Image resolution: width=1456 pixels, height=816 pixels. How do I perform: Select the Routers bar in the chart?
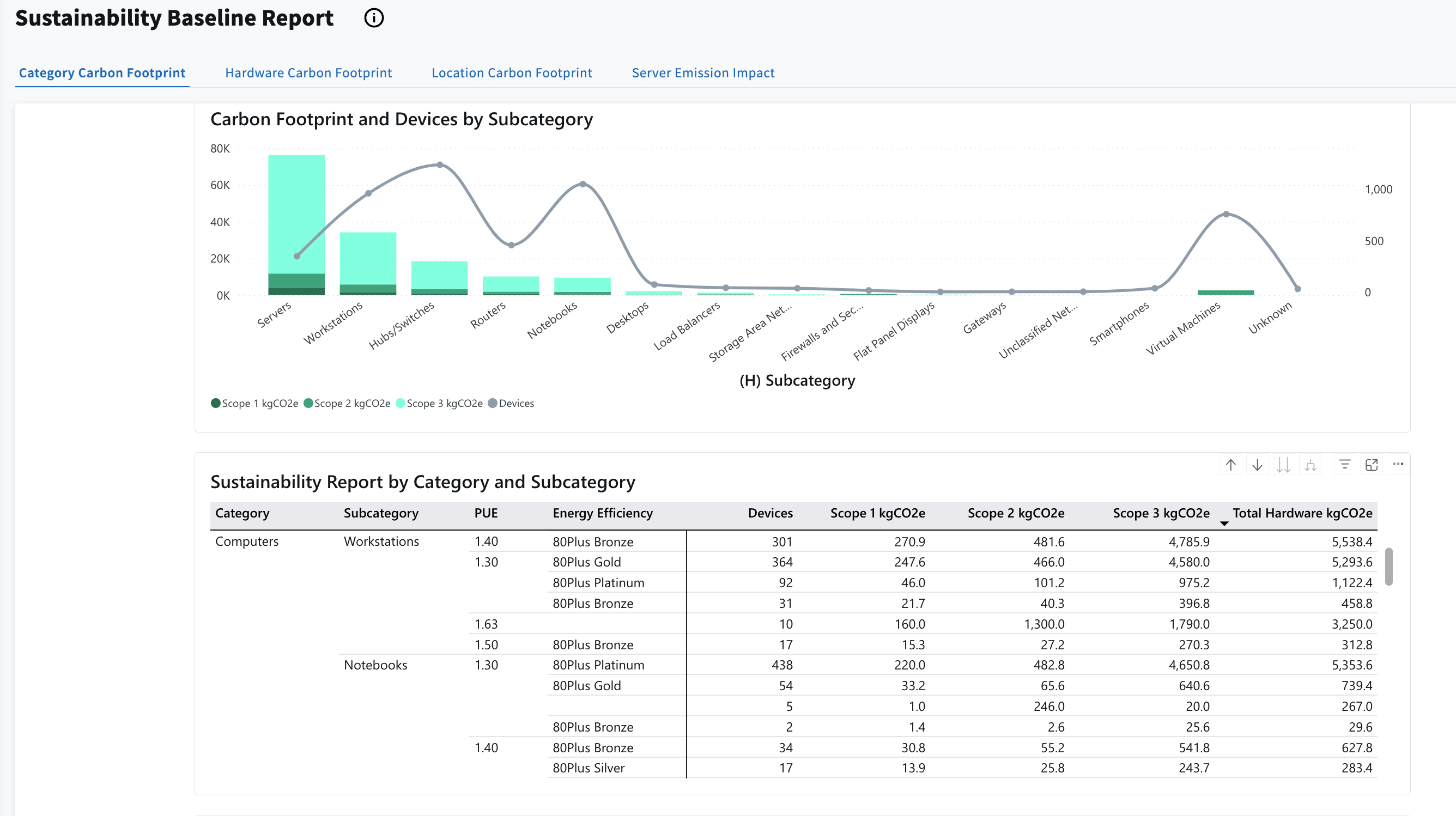point(511,285)
